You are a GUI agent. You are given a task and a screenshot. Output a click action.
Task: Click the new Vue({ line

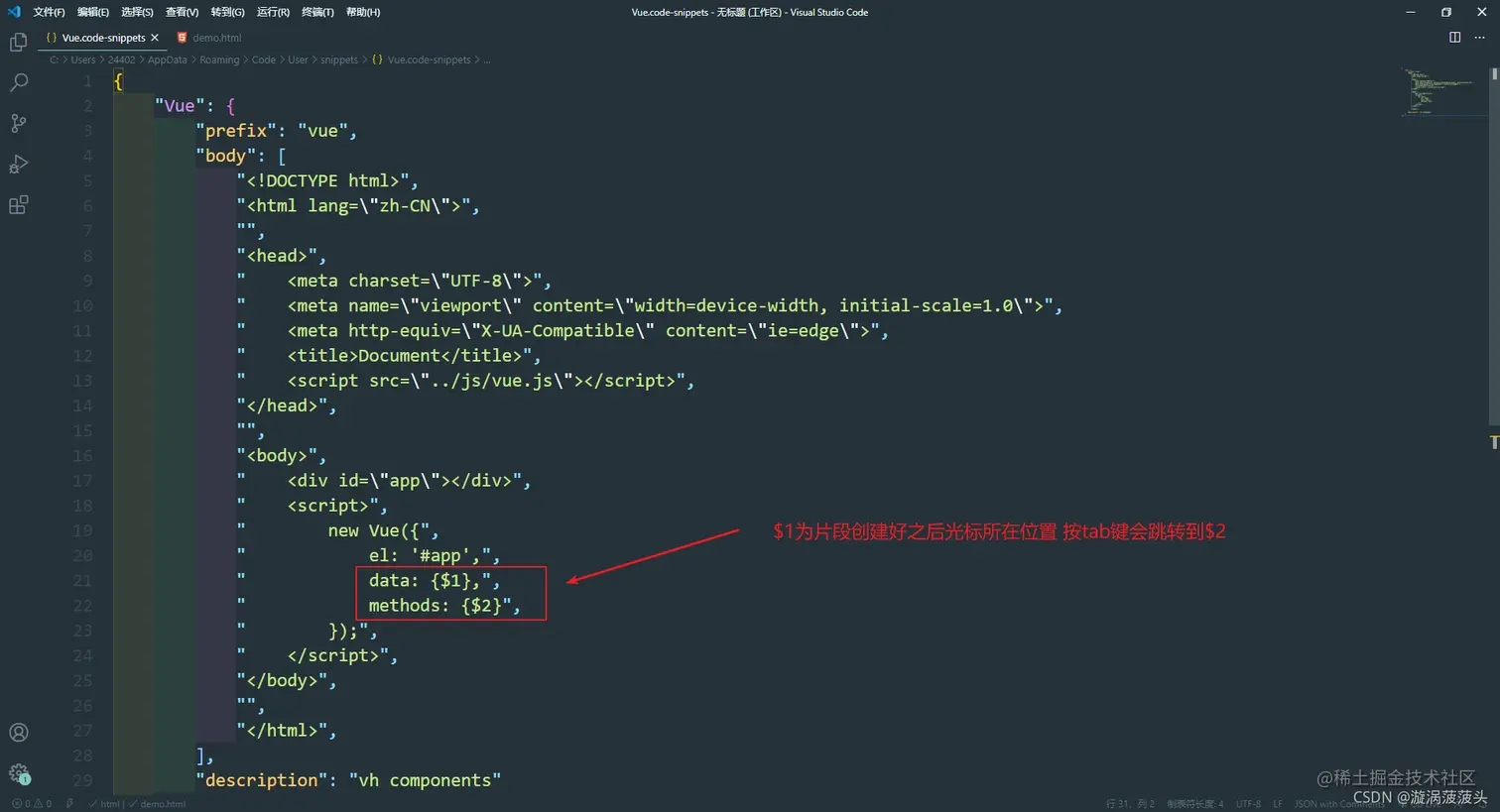click(337, 530)
